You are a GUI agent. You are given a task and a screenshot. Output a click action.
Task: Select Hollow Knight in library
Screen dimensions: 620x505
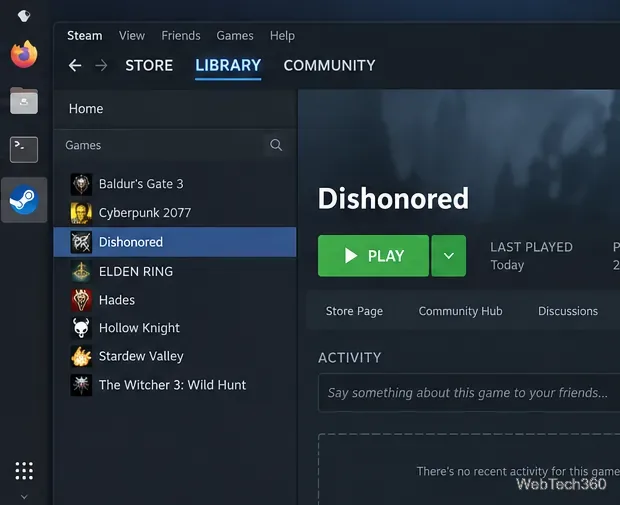(175, 328)
